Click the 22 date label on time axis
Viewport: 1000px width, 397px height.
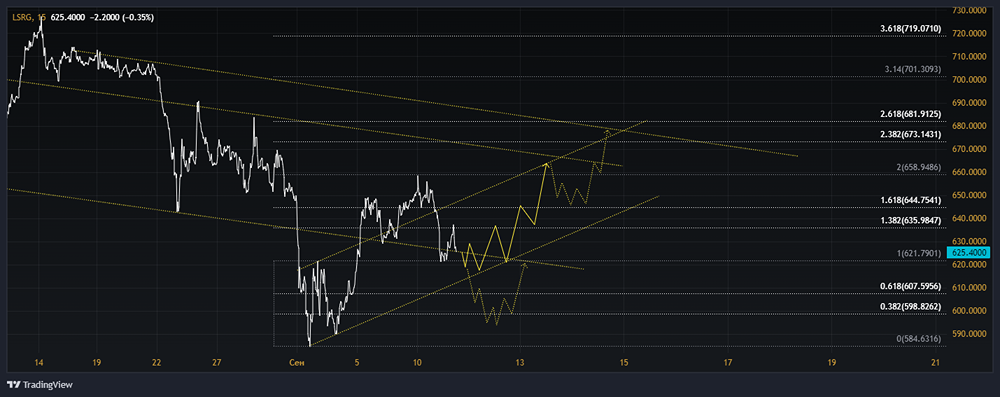[156, 363]
